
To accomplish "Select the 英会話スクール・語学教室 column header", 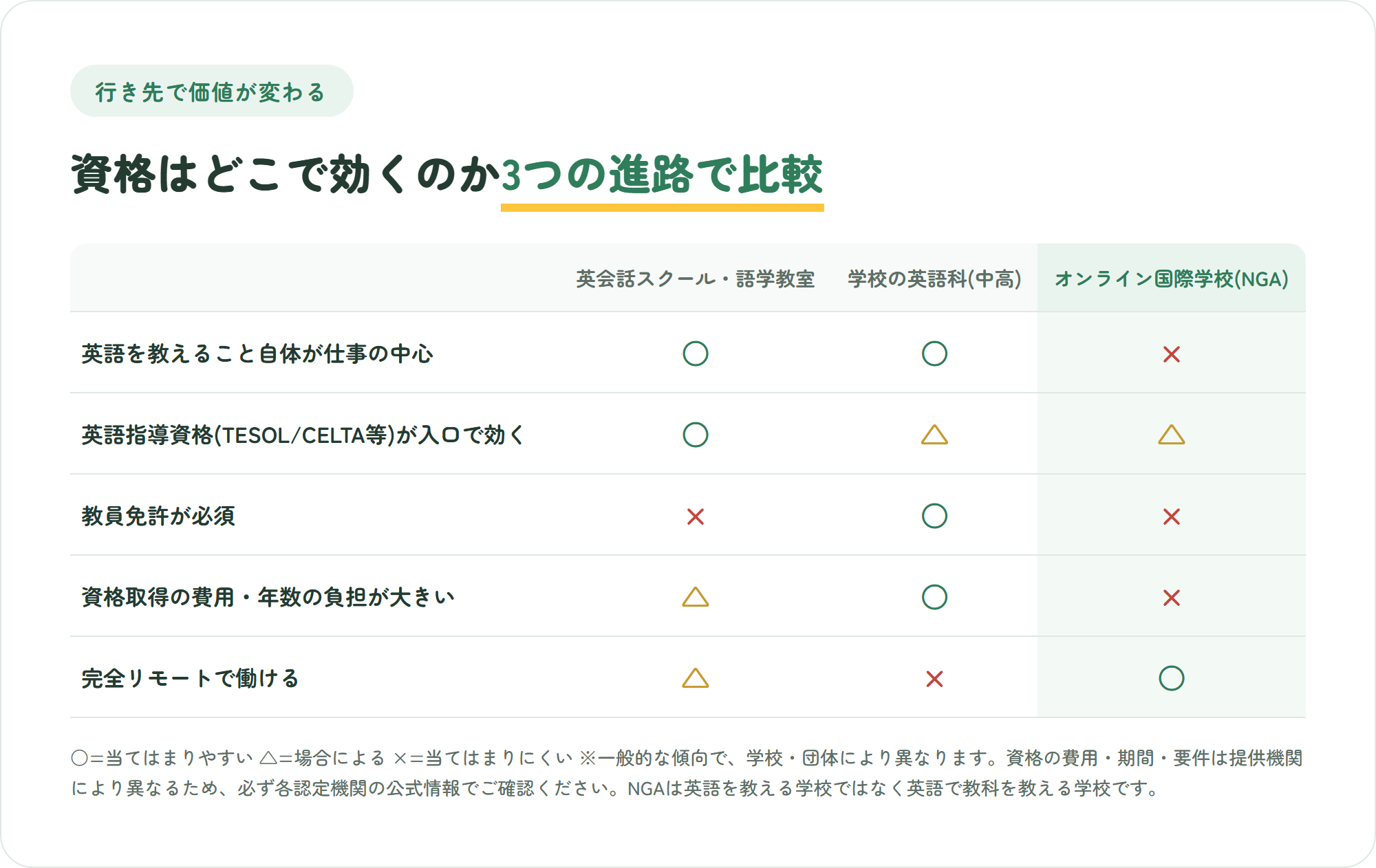I will pyautogui.click(x=695, y=279).
